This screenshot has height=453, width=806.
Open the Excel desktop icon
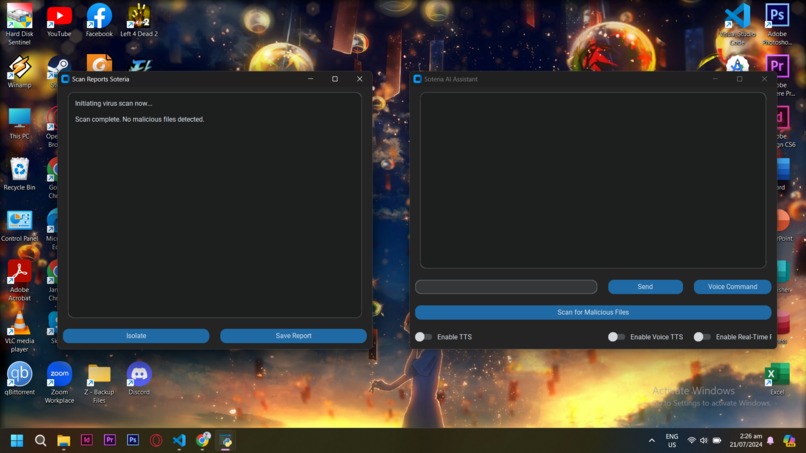(x=777, y=379)
